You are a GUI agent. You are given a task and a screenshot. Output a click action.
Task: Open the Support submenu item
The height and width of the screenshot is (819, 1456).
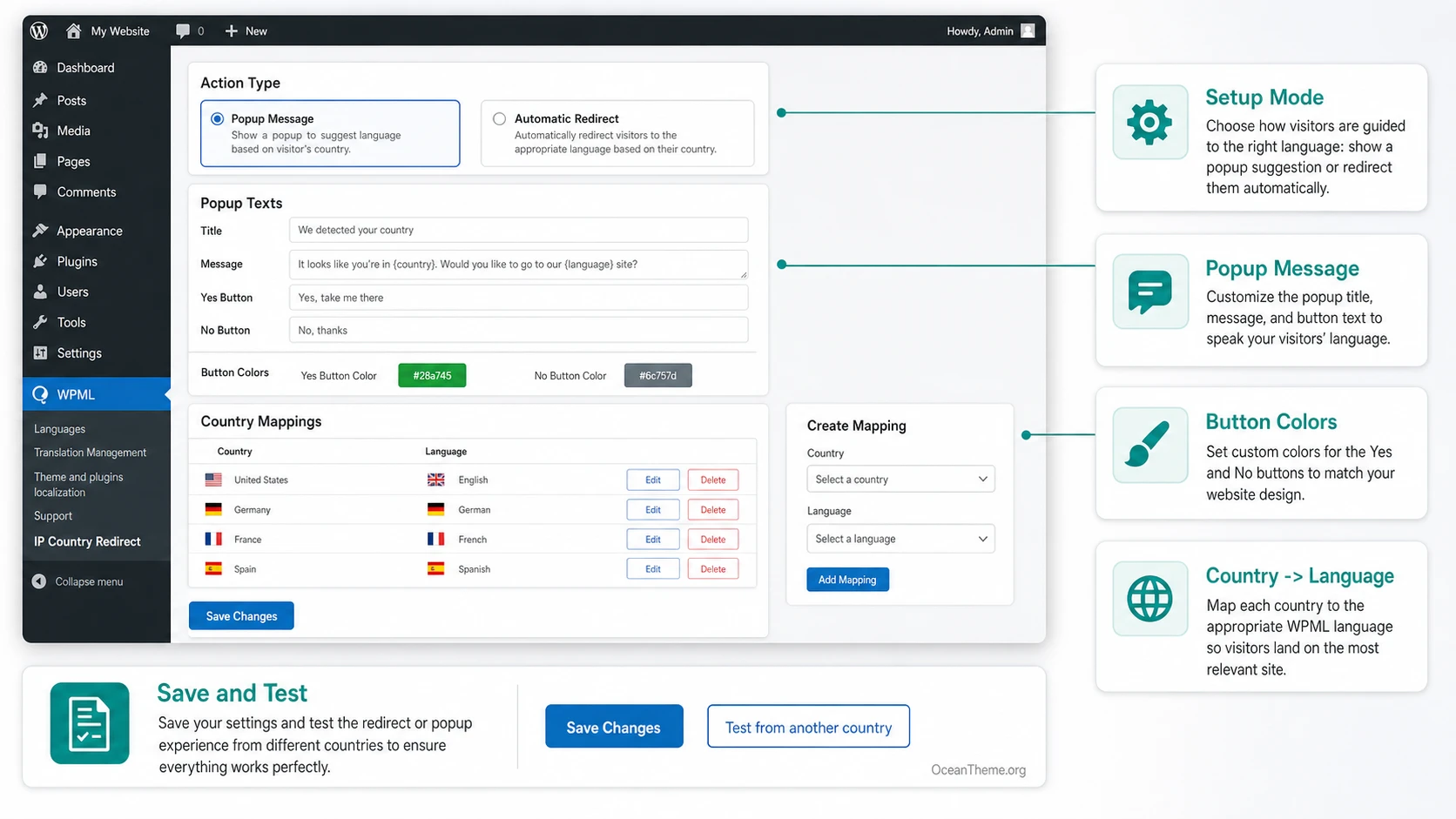pyautogui.click(x=53, y=516)
